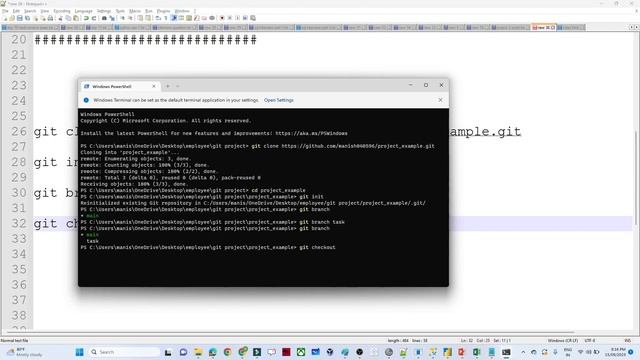Open the Search menu in Notepad++
Image resolution: width=640 pixels, height=360 pixels.
coord(30,11)
